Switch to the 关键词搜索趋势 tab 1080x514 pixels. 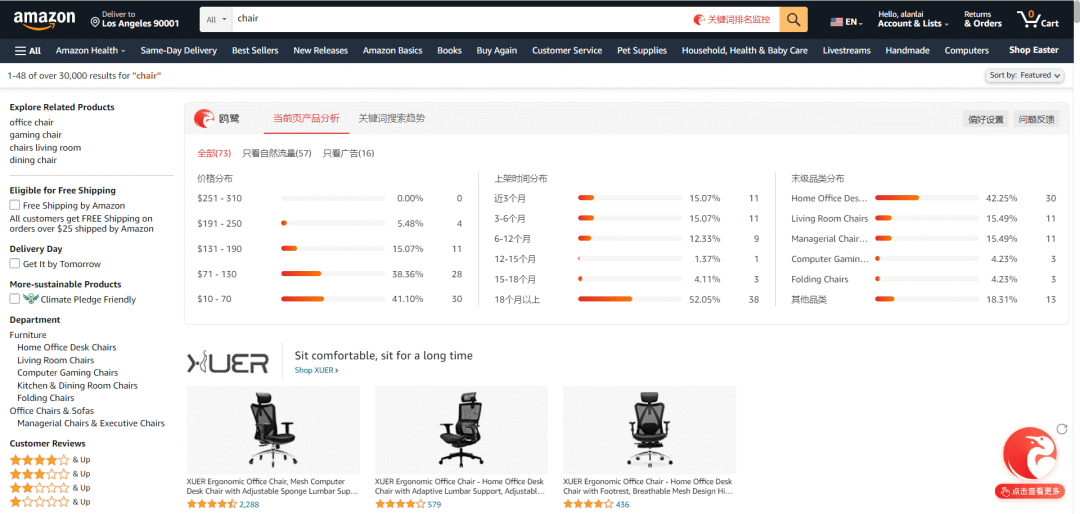pyautogui.click(x=391, y=118)
